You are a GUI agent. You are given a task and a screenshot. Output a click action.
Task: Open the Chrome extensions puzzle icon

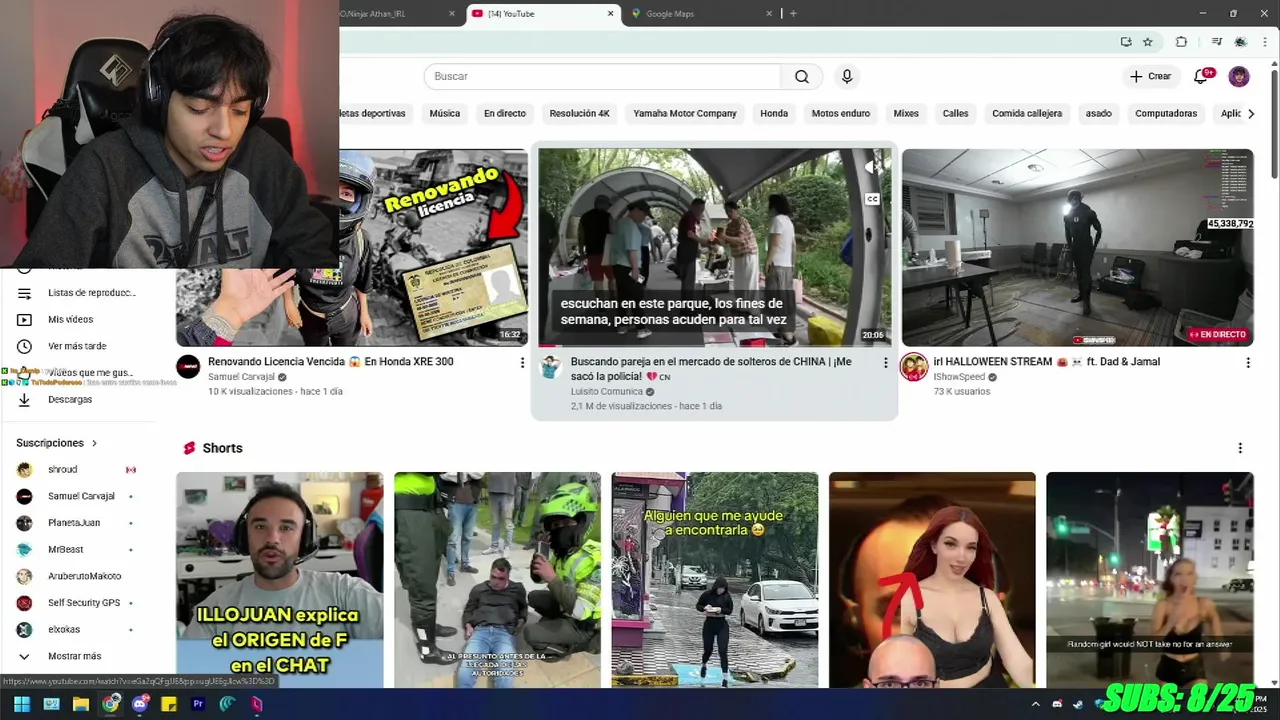1181,42
